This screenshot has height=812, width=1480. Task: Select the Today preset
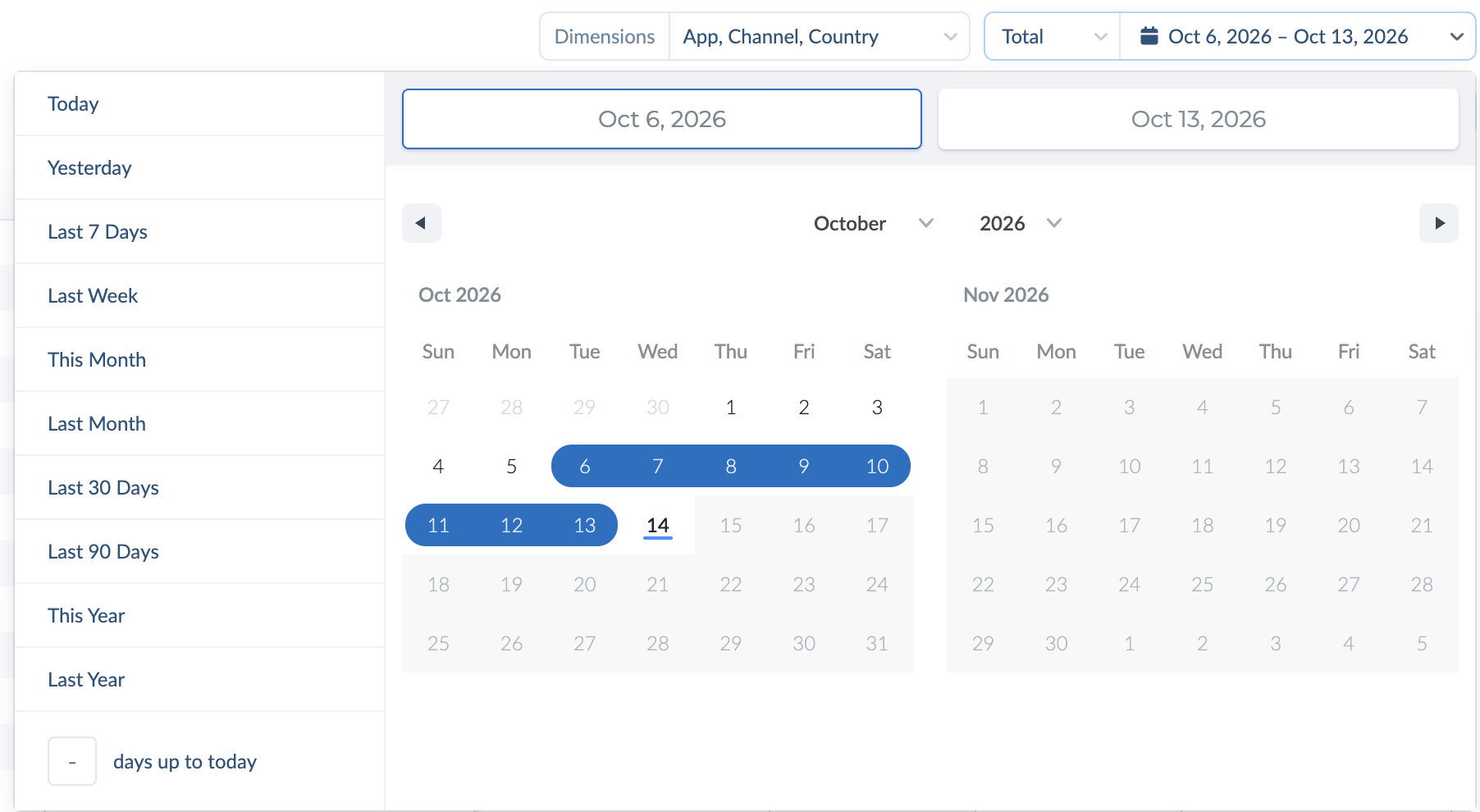coord(199,103)
